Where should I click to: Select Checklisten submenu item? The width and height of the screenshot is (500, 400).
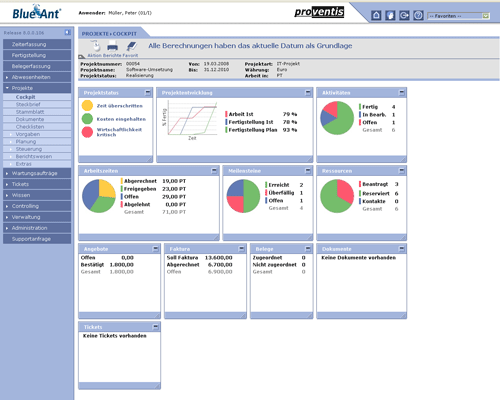37,127
